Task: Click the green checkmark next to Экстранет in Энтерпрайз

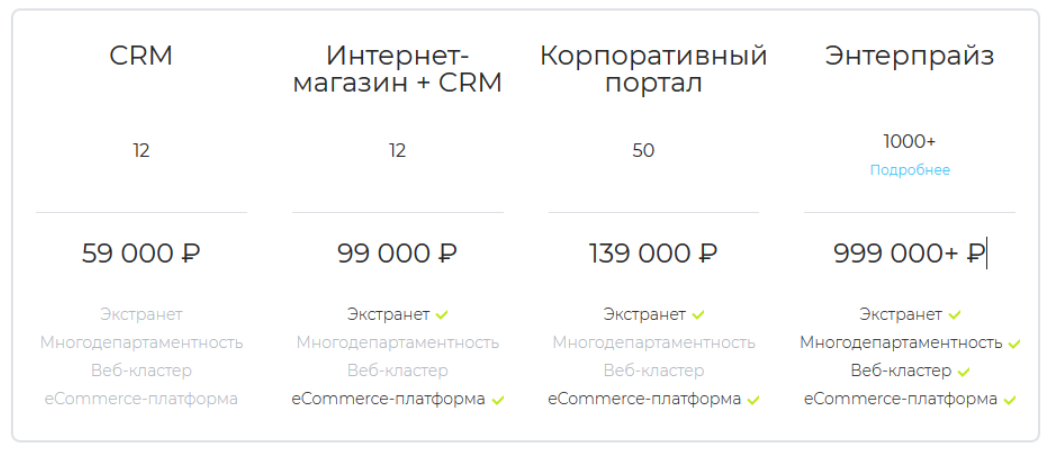Action: [x=954, y=315]
